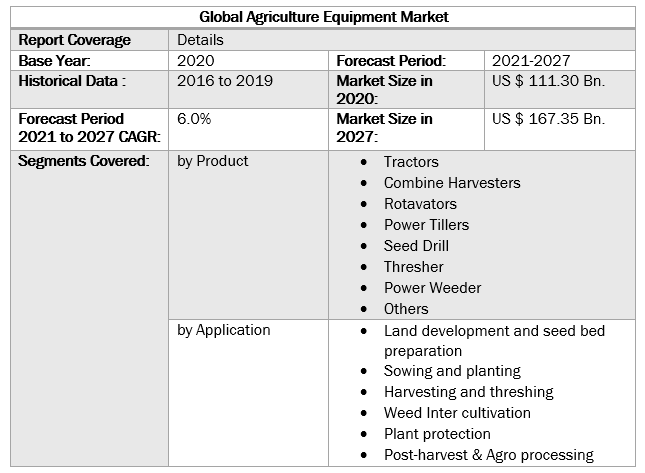This screenshot has height=473, width=645.
Task: Click the by Application cell
Action: (224, 329)
